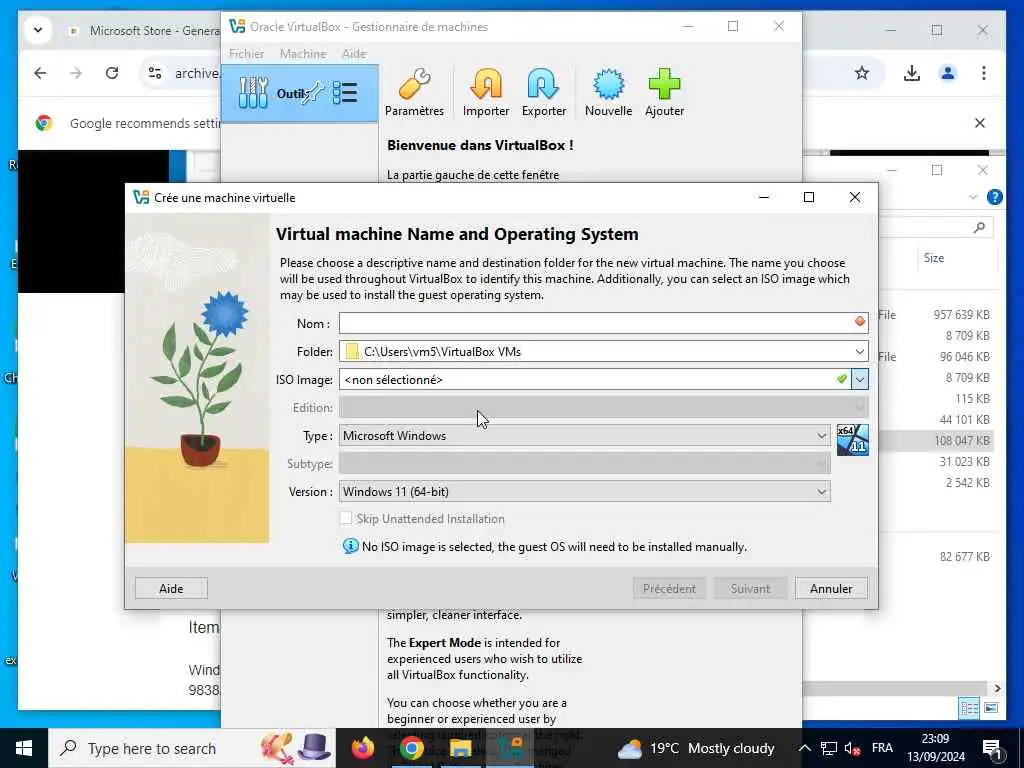This screenshot has width=1024, height=768.
Task: Click the Aide button in wizard
Action: [x=171, y=588]
